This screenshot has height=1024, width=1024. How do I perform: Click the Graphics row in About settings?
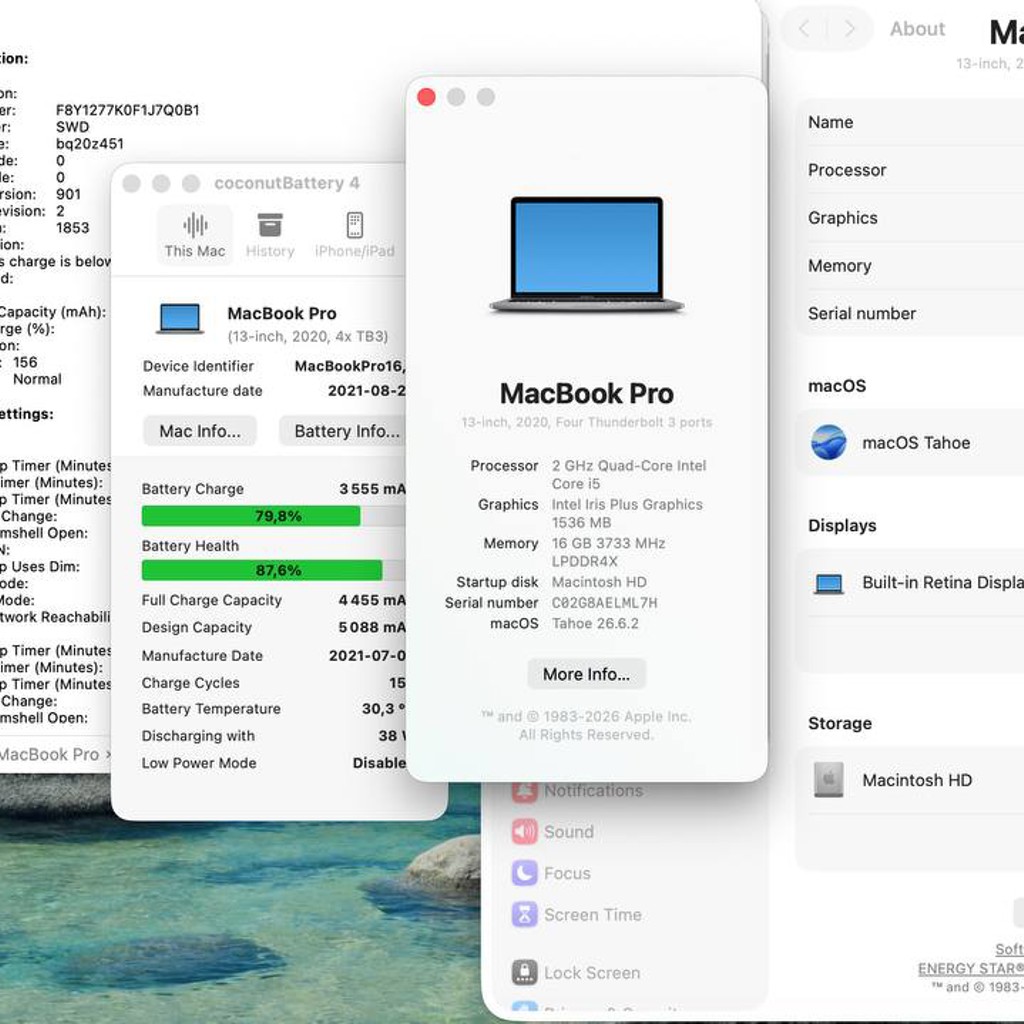(910, 217)
